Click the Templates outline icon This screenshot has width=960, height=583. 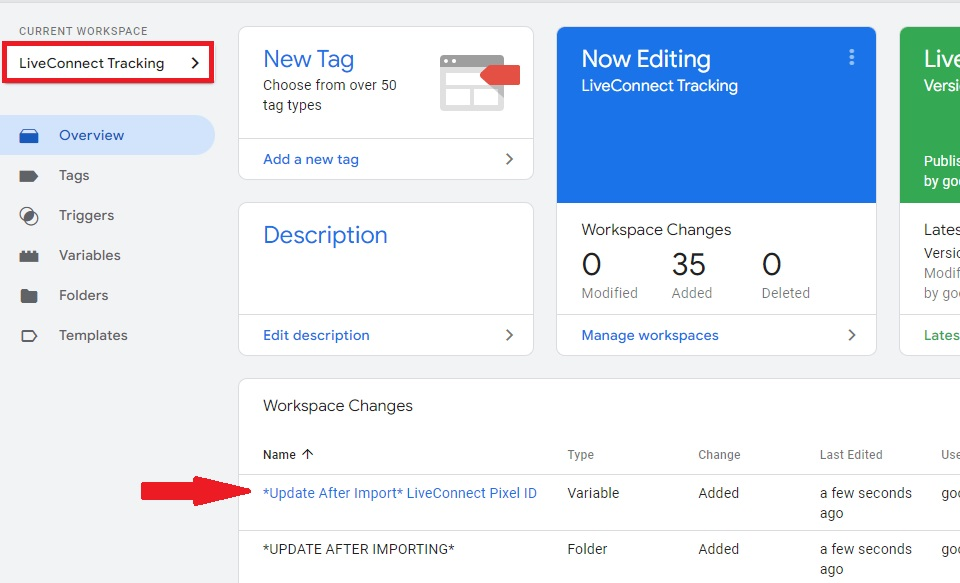29,336
